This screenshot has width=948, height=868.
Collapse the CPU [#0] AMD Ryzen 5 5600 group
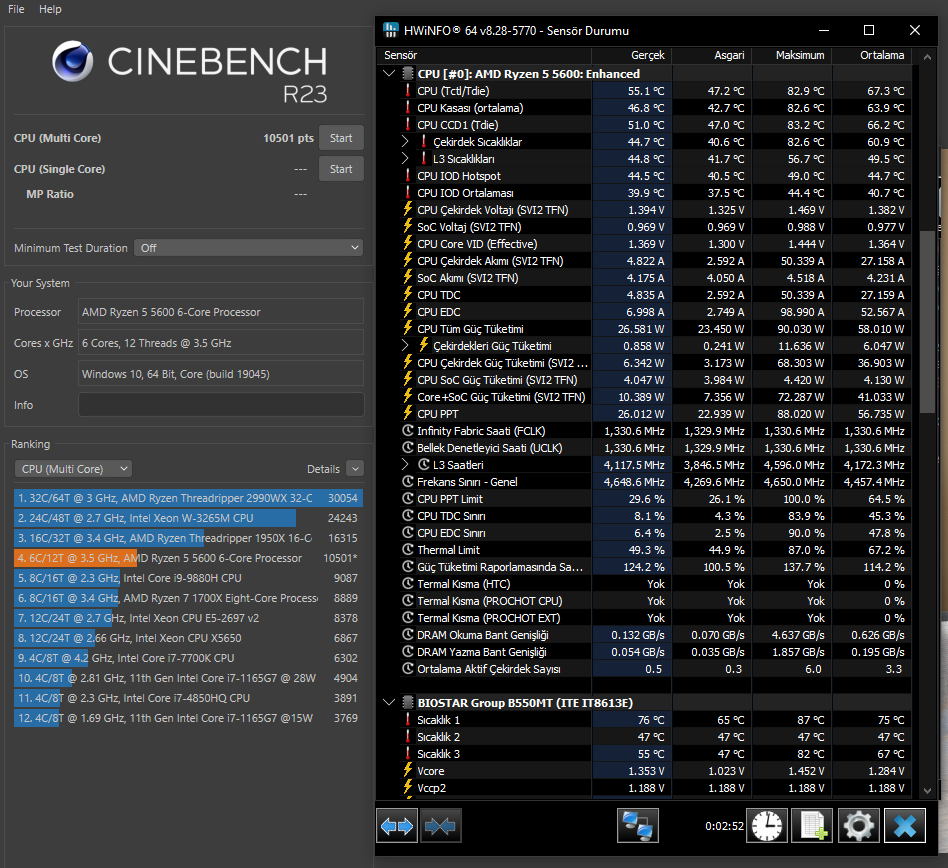(x=389, y=74)
